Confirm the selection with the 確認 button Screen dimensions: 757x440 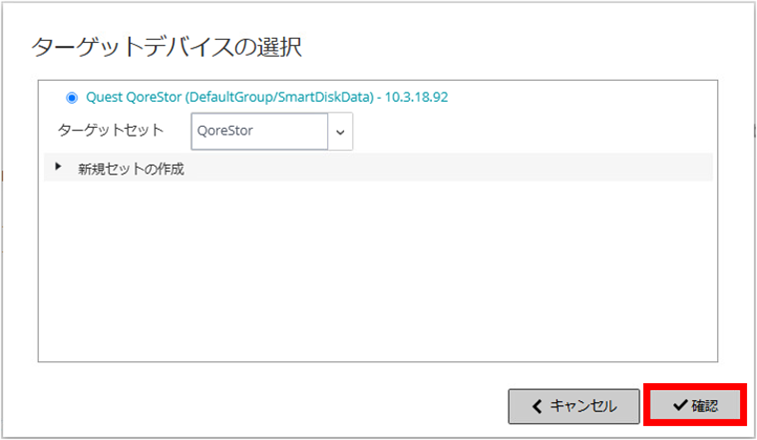point(695,406)
